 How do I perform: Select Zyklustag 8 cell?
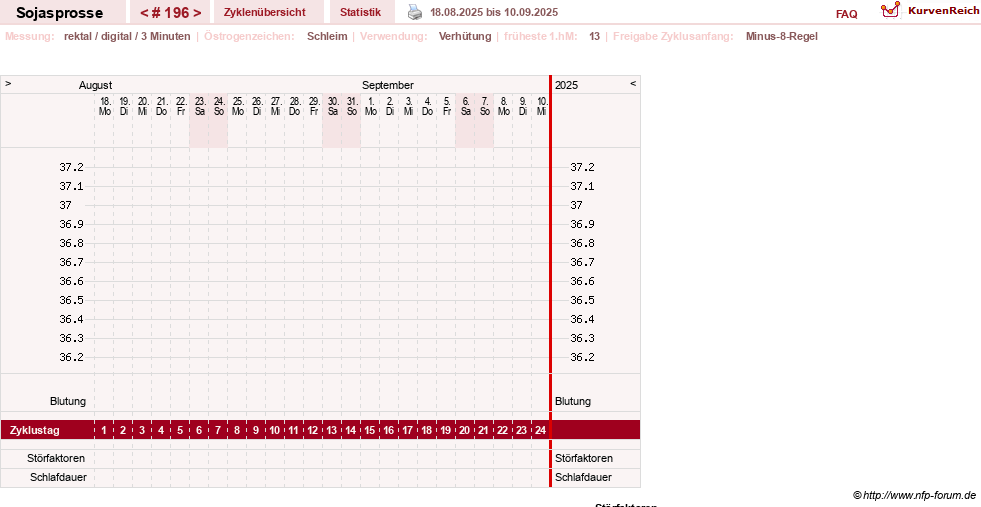pos(236,430)
